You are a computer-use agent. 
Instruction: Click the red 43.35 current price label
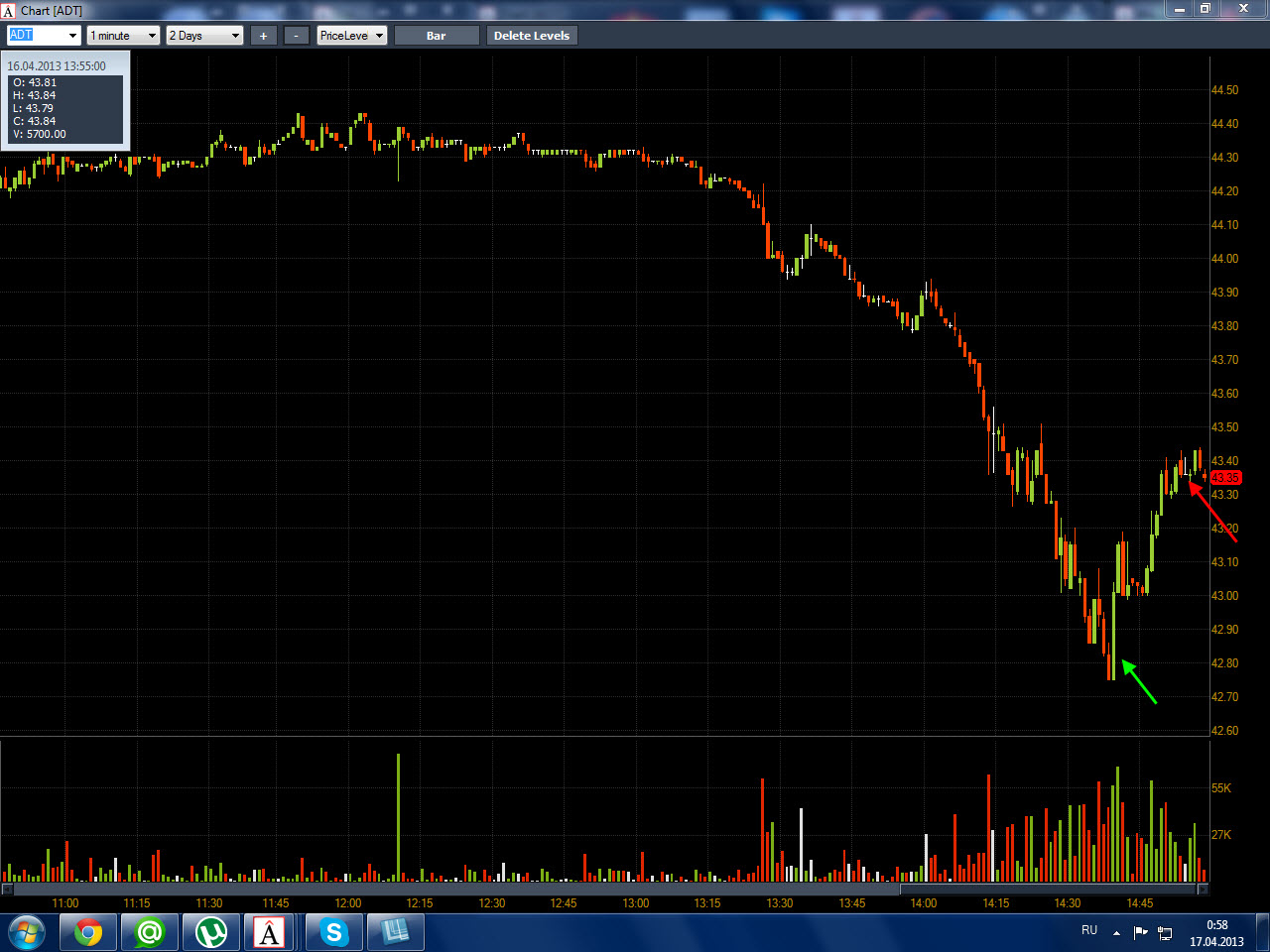pyautogui.click(x=1225, y=478)
